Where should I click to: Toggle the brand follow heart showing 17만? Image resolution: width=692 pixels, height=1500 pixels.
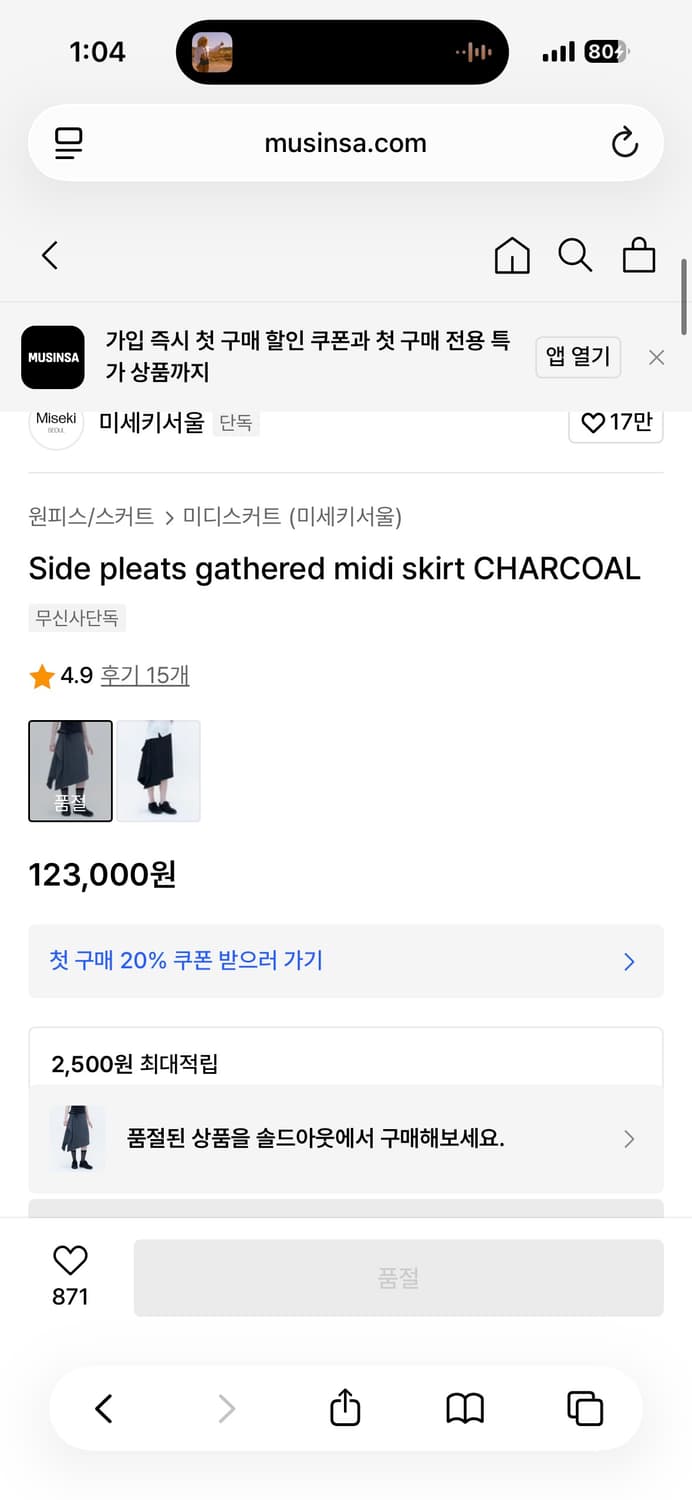pyautogui.click(x=616, y=423)
